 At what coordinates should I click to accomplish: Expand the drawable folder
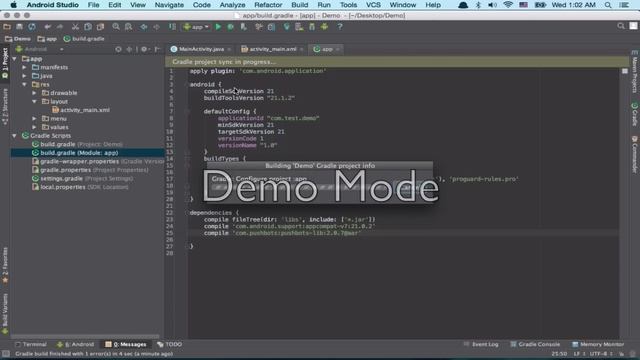coord(34,93)
